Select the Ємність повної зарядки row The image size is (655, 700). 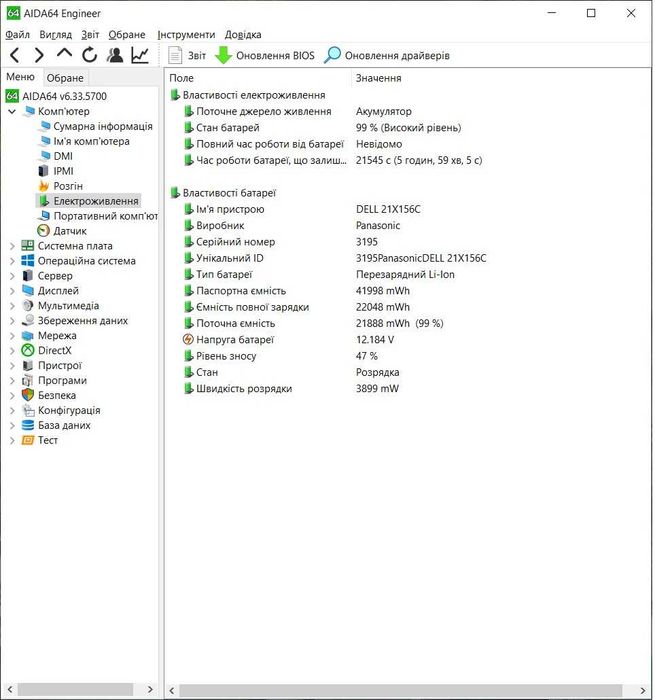point(296,307)
